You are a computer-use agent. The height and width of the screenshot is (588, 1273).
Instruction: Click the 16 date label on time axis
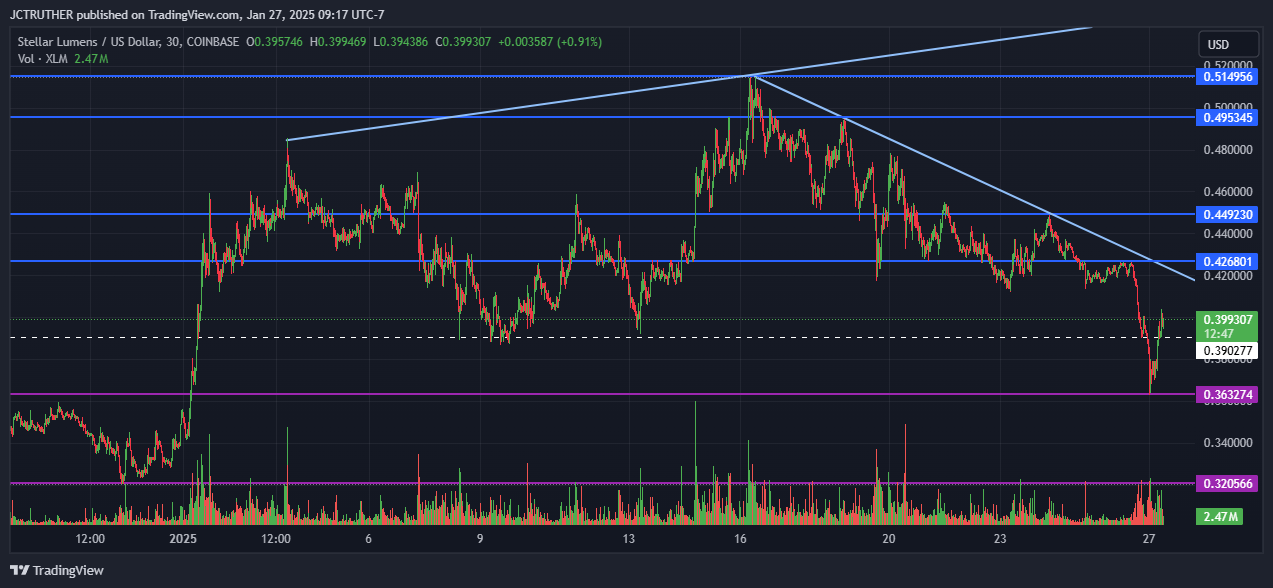point(740,539)
